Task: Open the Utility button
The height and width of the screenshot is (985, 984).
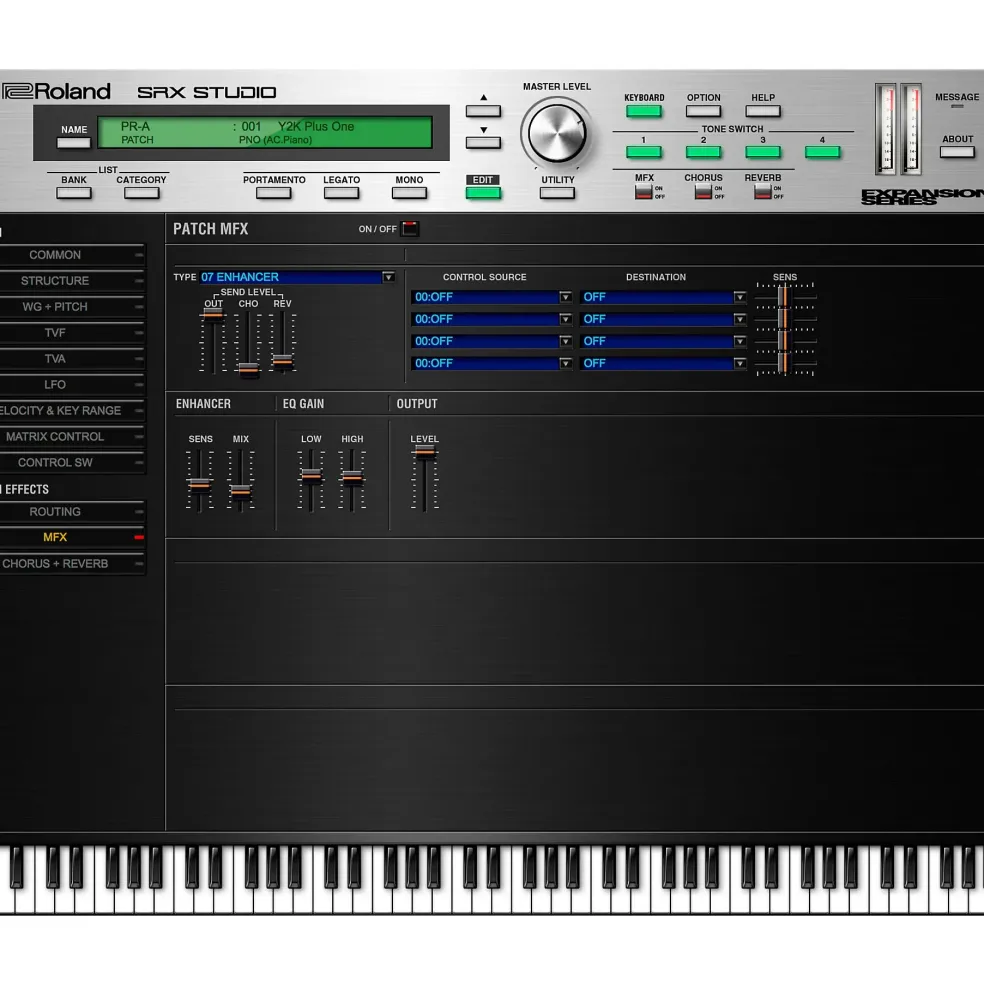Action: [x=557, y=193]
